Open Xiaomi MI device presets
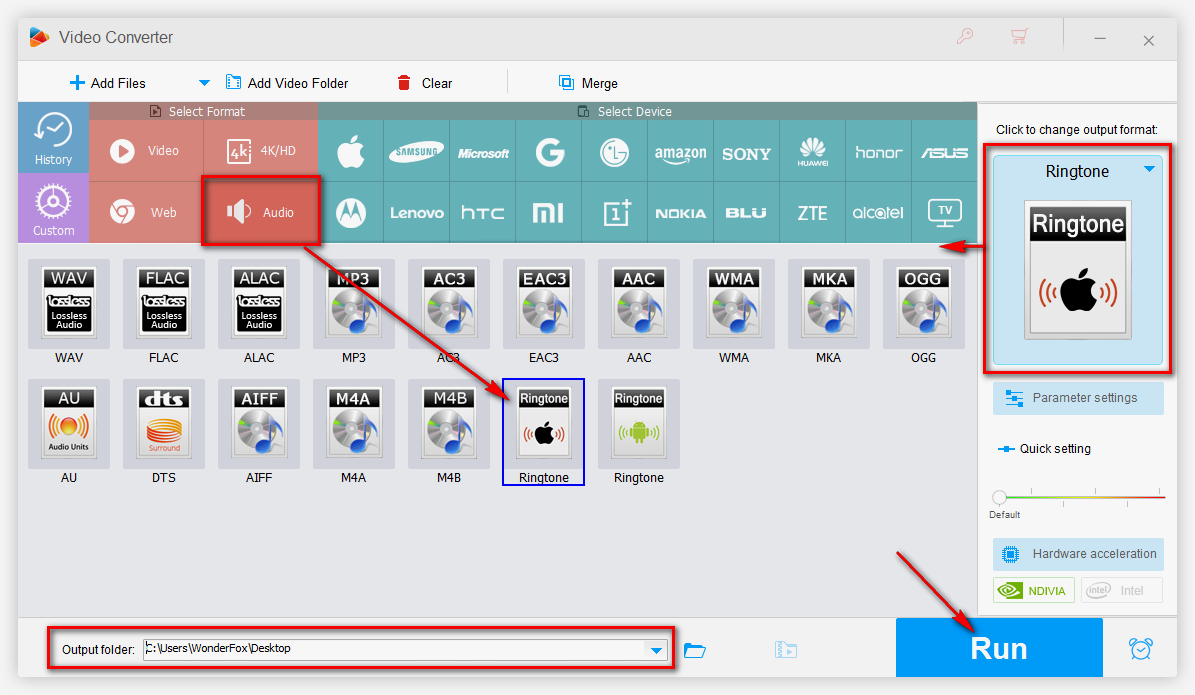 (549, 213)
